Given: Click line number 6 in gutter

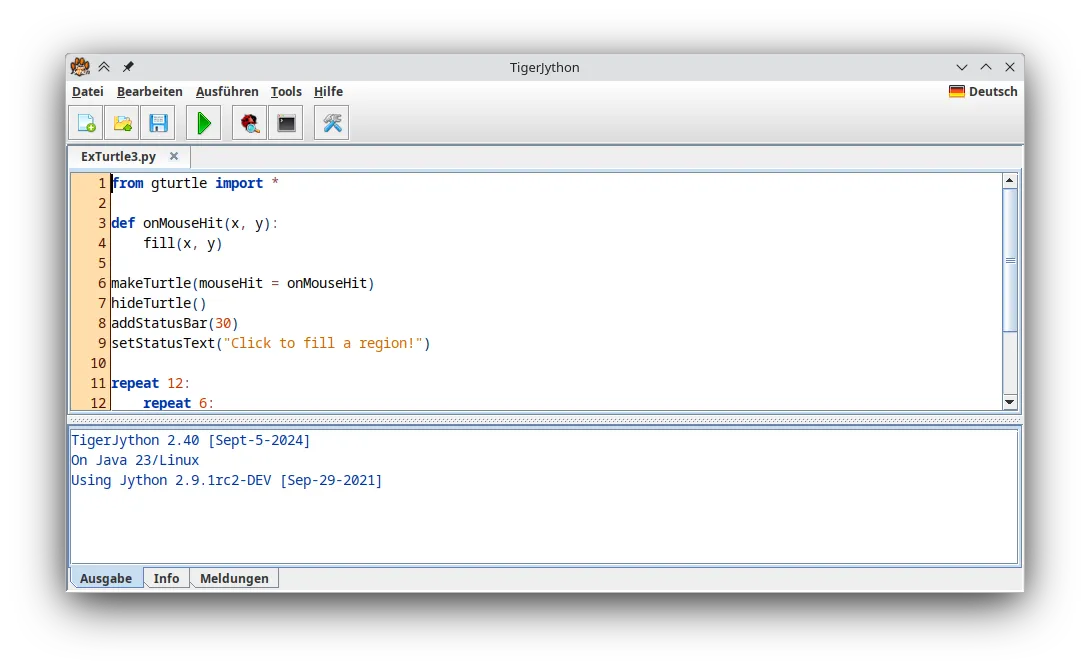Looking at the screenshot, I should point(101,283).
